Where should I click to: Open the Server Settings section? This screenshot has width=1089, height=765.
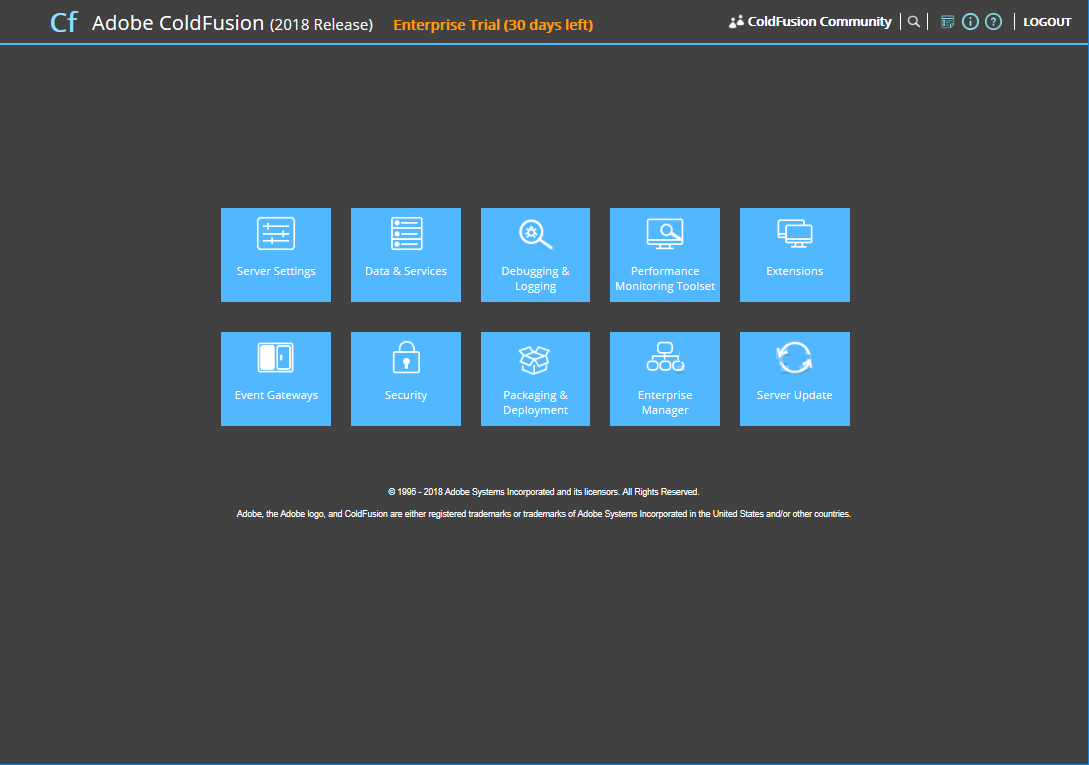click(x=275, y=254)
